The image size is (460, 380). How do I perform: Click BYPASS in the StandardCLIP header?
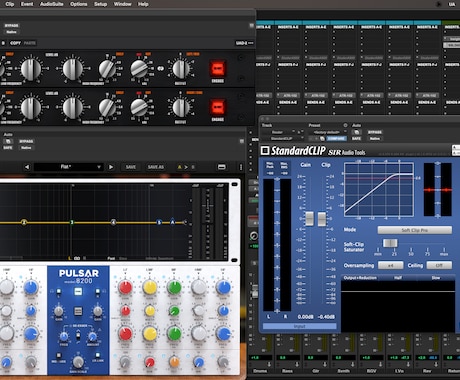point(375,132)
